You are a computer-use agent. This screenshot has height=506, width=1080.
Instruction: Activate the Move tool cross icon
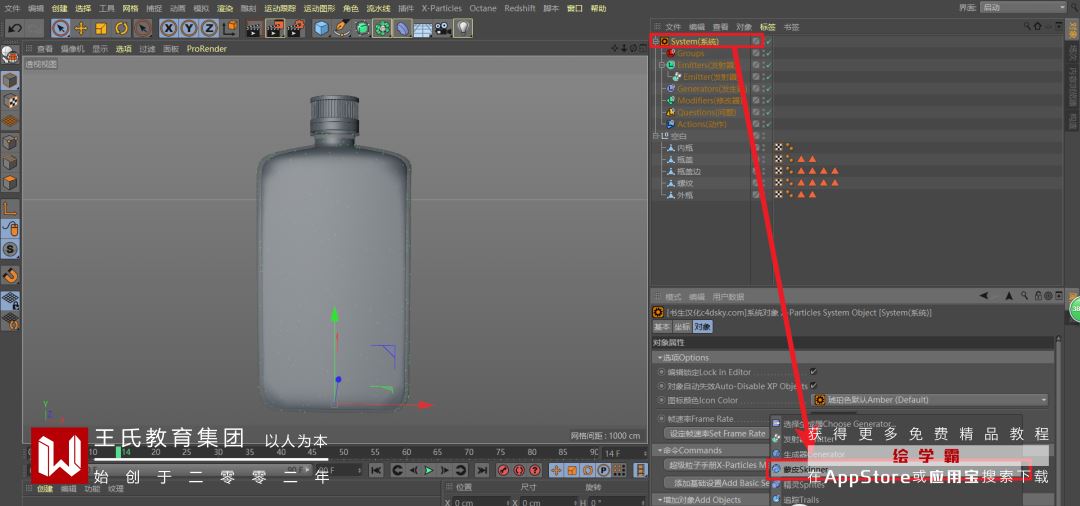(81, 28)
